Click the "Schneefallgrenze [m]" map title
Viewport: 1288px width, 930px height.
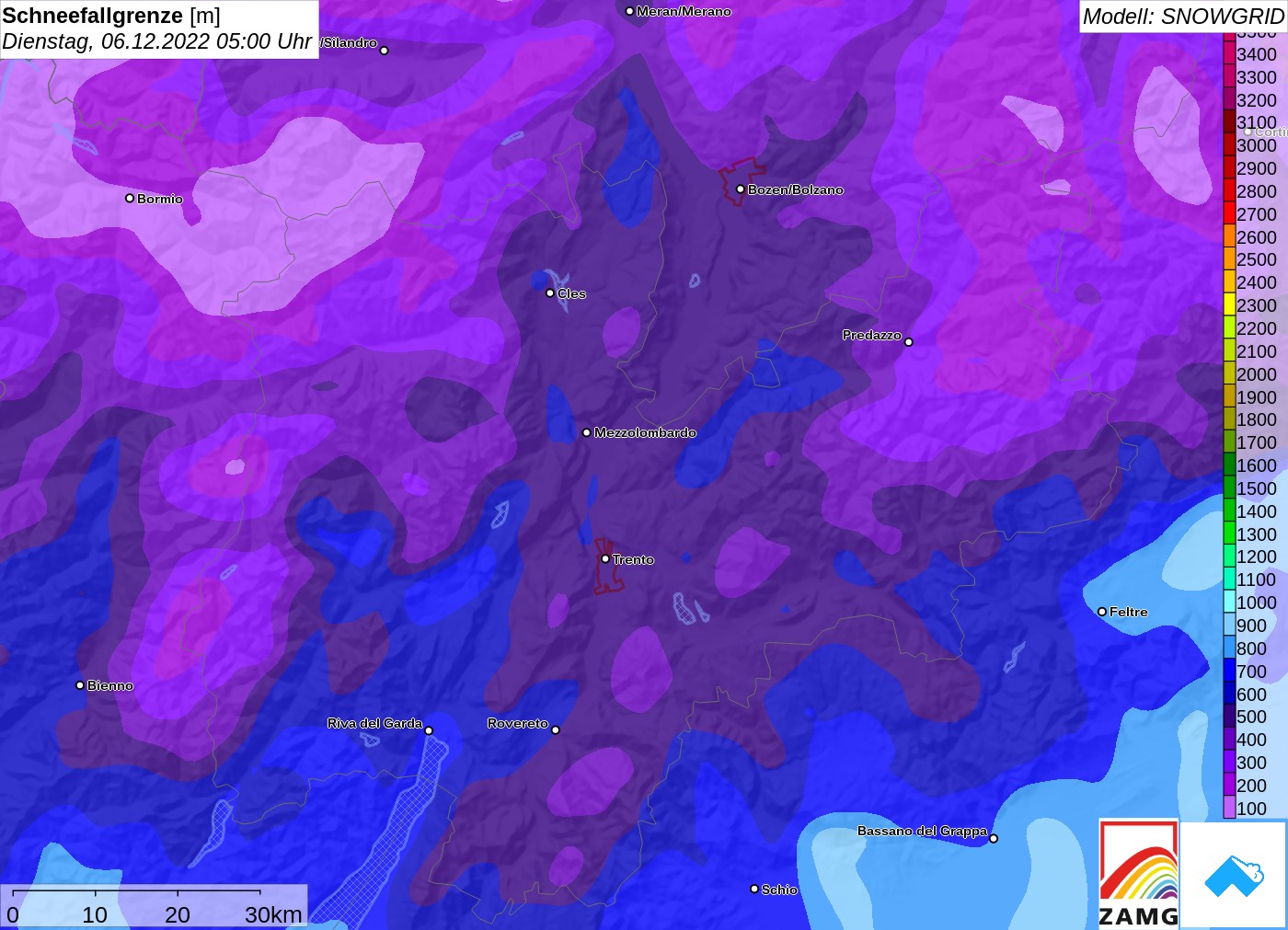(x=111, y=16)
